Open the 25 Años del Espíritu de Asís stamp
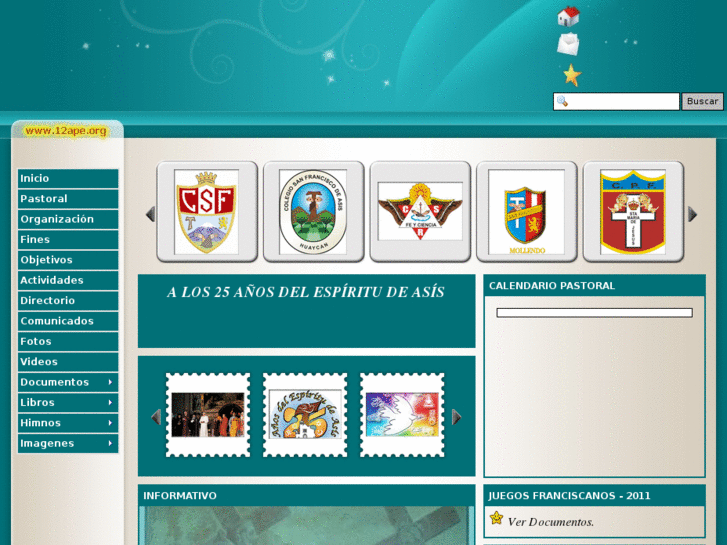 [x=305, y=415]
